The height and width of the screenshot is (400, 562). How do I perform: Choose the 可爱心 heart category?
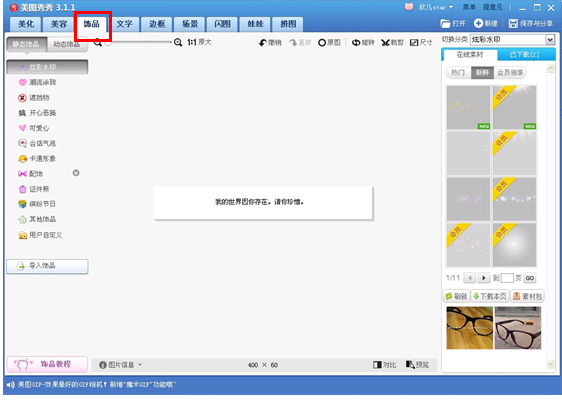34,128
